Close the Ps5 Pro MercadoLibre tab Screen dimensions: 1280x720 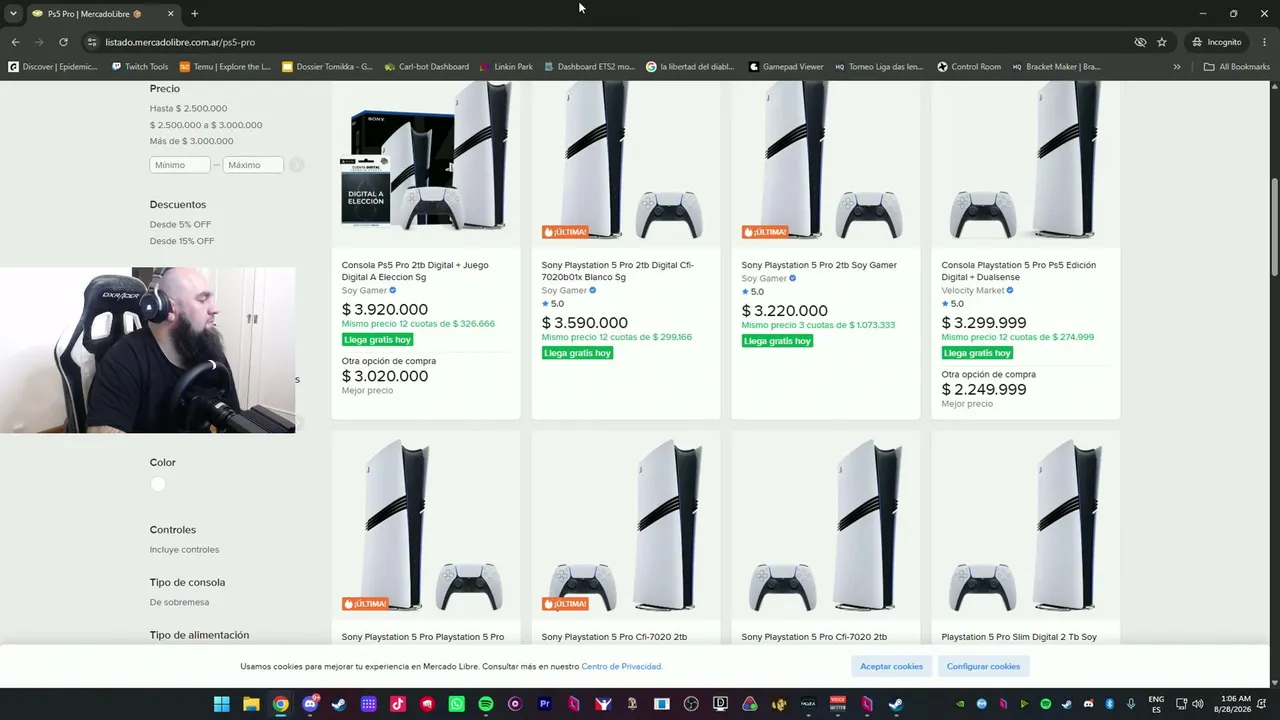[170, 14]
